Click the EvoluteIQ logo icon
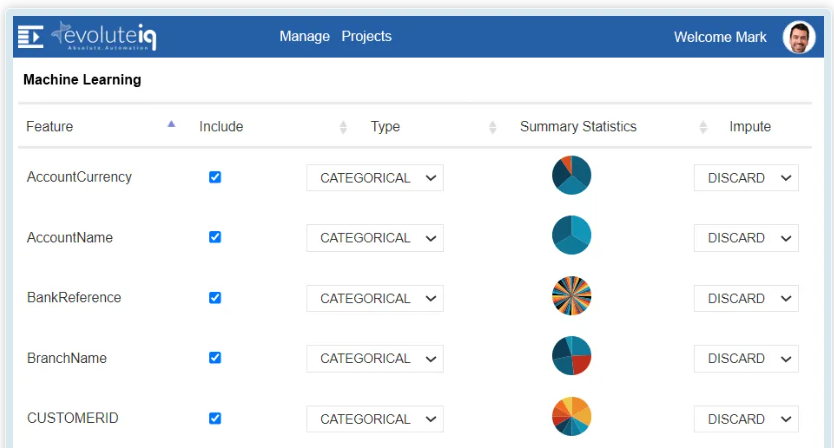834x448 pixels. tap(31, 37)
